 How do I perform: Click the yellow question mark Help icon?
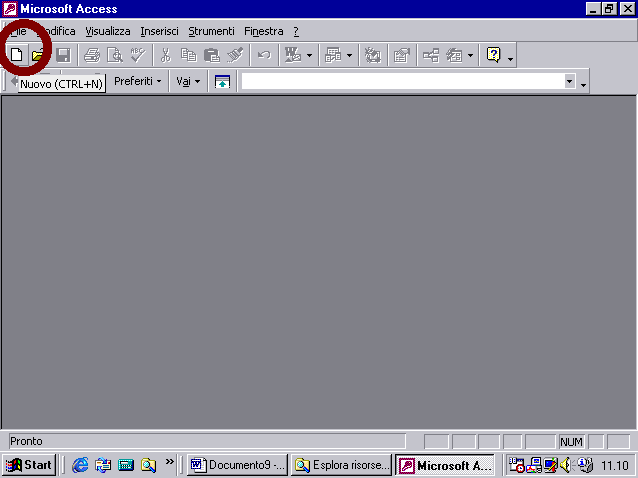tap(494, 55)
